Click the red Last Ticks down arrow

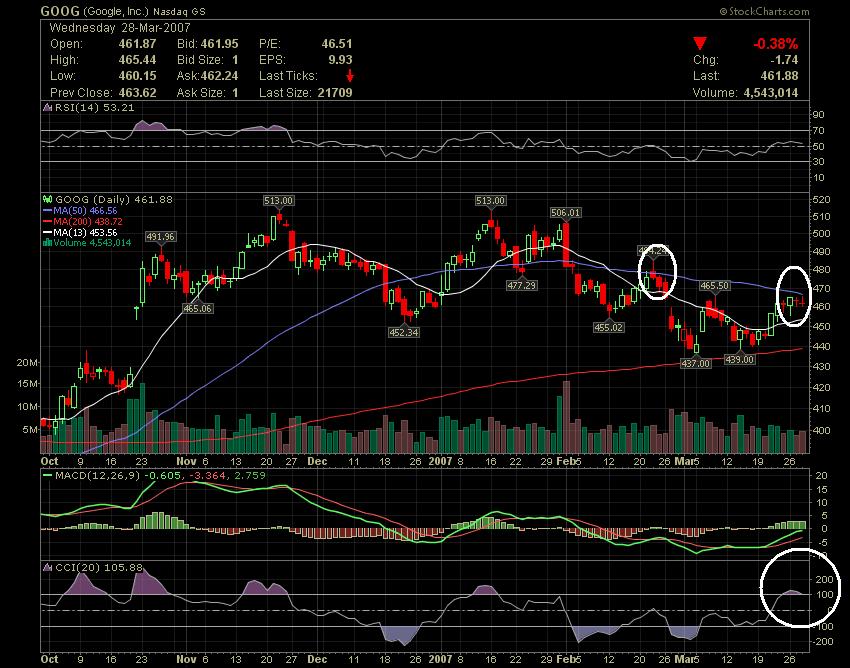350,75
